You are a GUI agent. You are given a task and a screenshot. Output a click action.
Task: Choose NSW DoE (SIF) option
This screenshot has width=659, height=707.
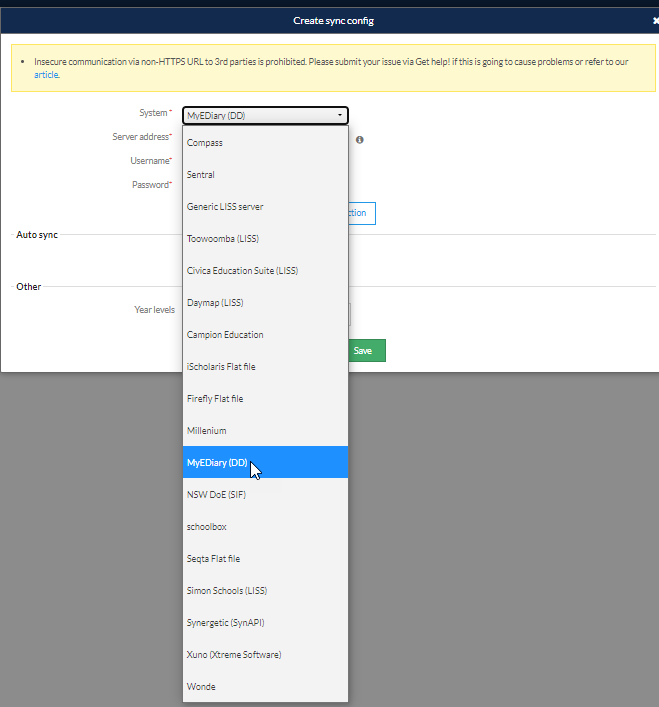[x=265, y=495]
